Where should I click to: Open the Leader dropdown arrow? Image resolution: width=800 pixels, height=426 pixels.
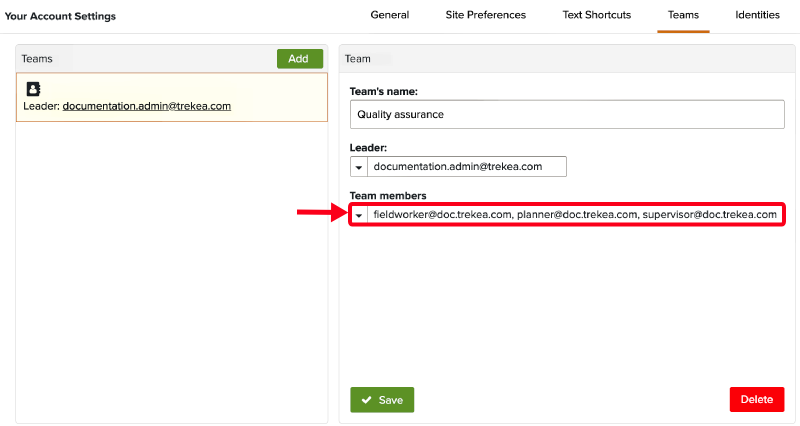[359, 167]
